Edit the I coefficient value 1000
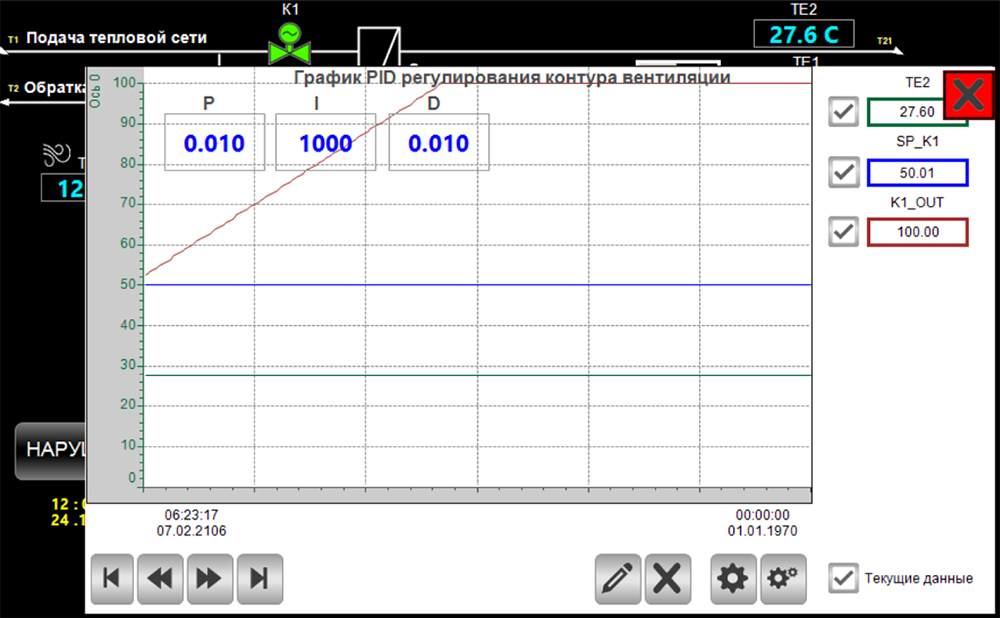 coord(326,143)
